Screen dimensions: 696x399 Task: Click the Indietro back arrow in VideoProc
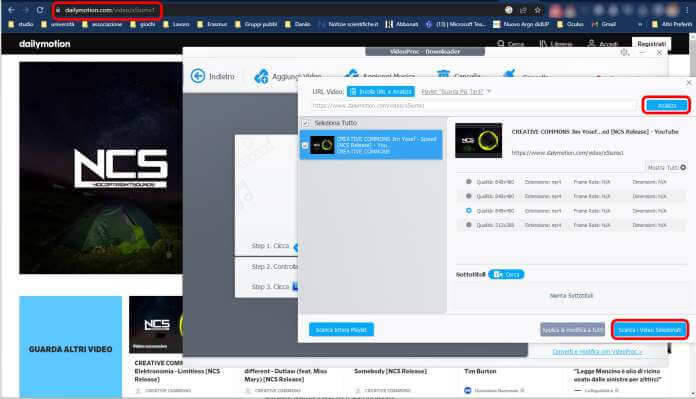[198, 76]
